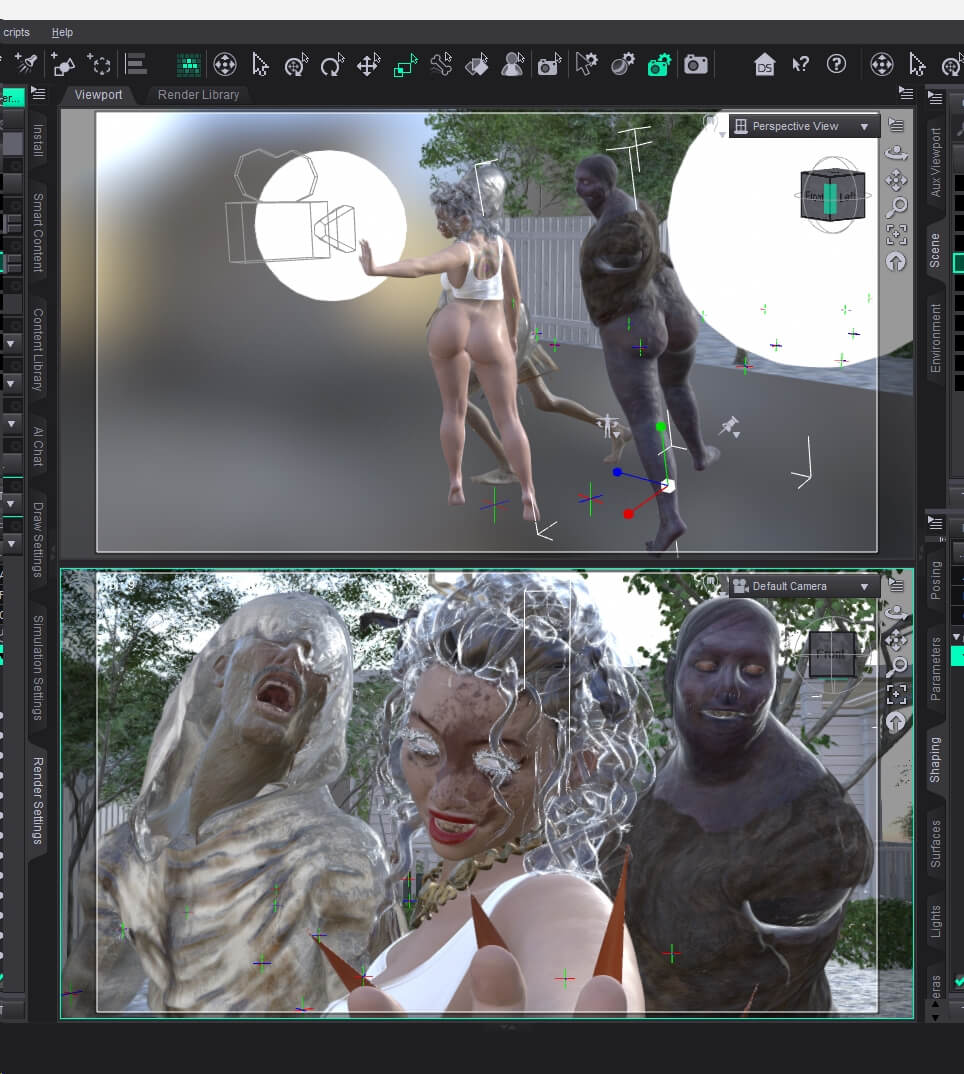
Task: Select the Joint Editor bone tool
Action: (441, 64)
